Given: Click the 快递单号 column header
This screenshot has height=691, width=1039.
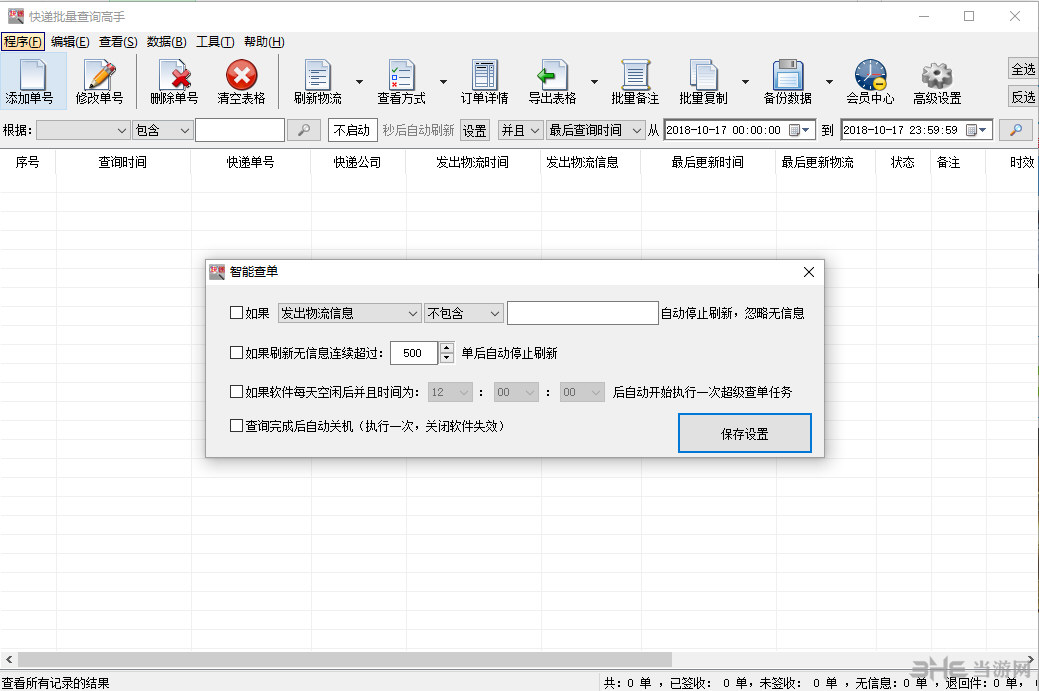Looking at the screenshot, I should coord(250,162).
